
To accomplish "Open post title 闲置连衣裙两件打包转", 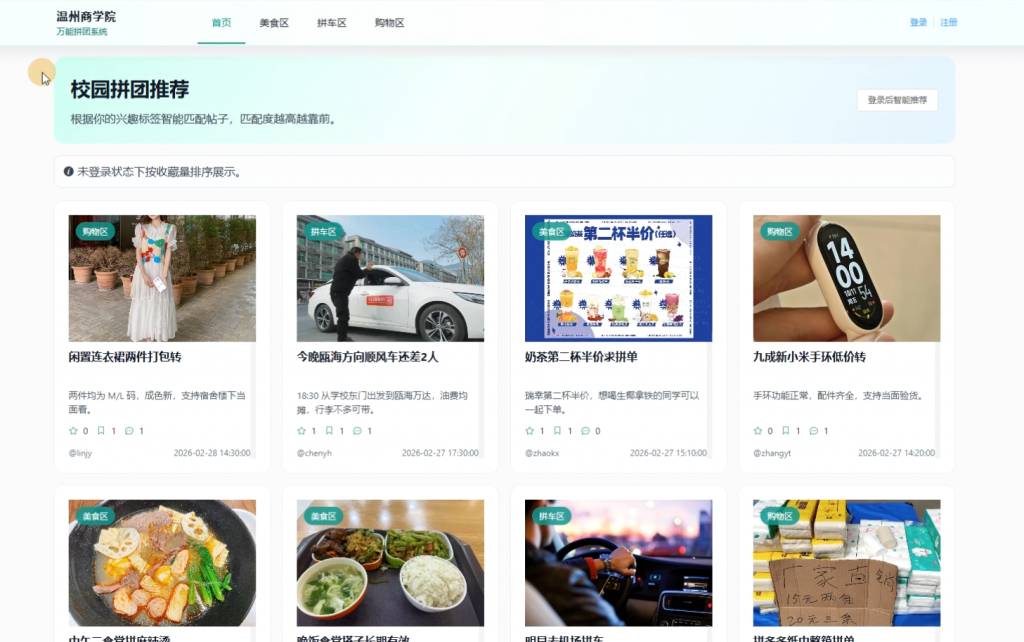I will (125, 357).
